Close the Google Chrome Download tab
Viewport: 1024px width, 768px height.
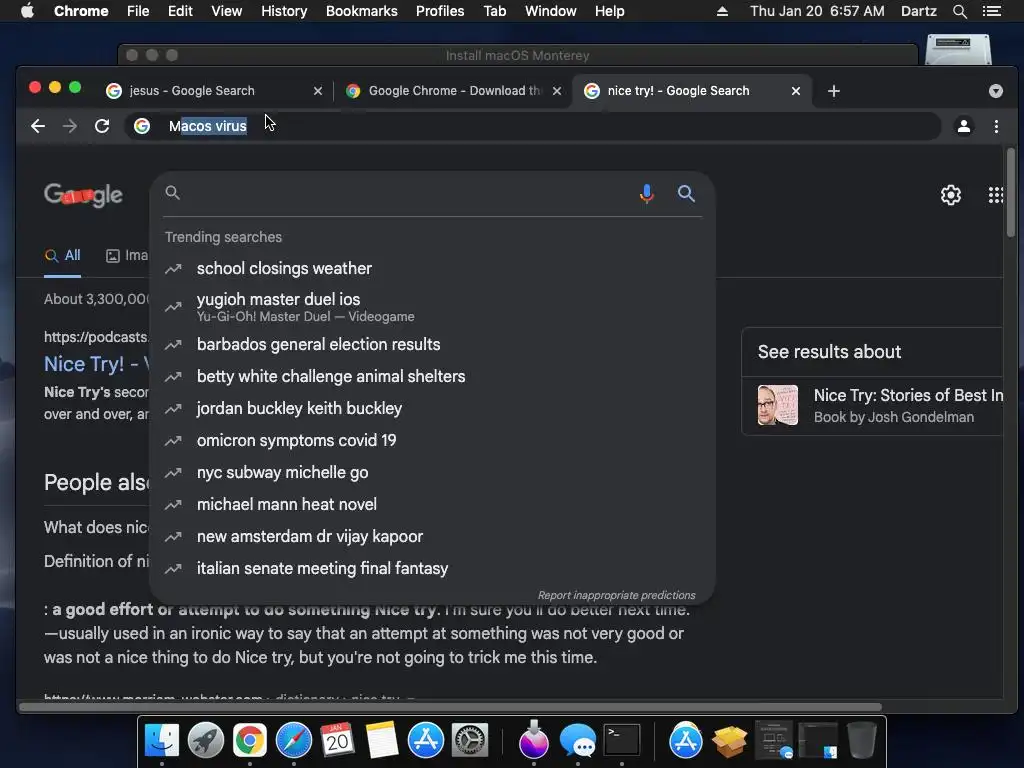pos(556,91)
